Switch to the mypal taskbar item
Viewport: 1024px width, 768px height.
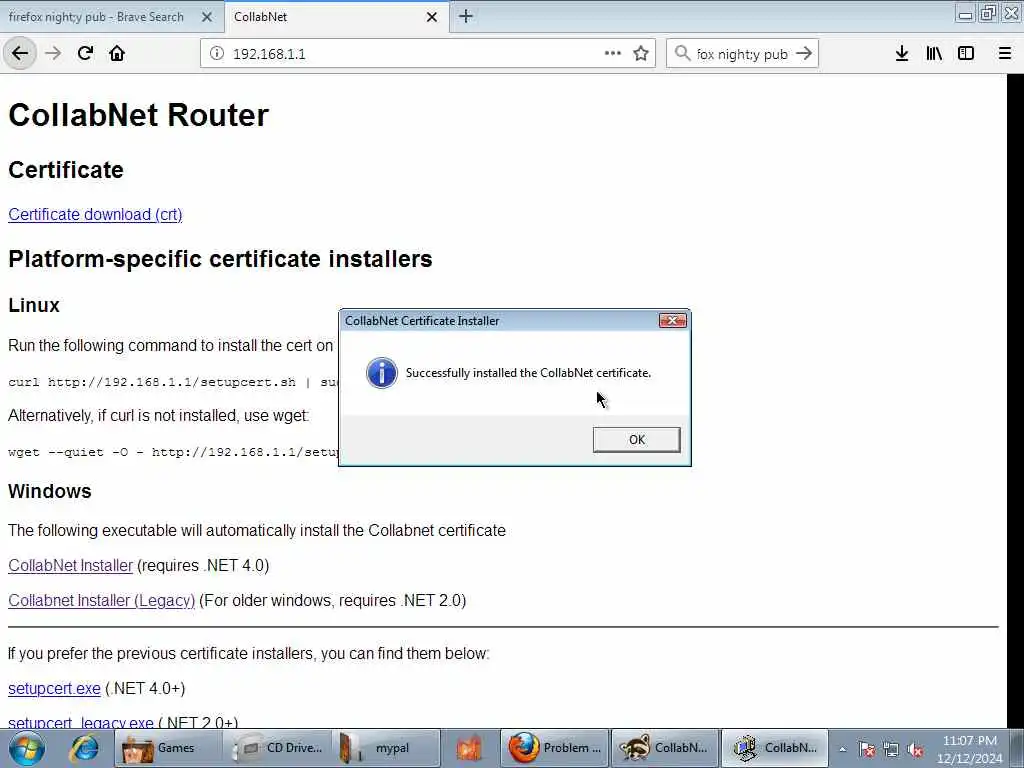point(385,748)
